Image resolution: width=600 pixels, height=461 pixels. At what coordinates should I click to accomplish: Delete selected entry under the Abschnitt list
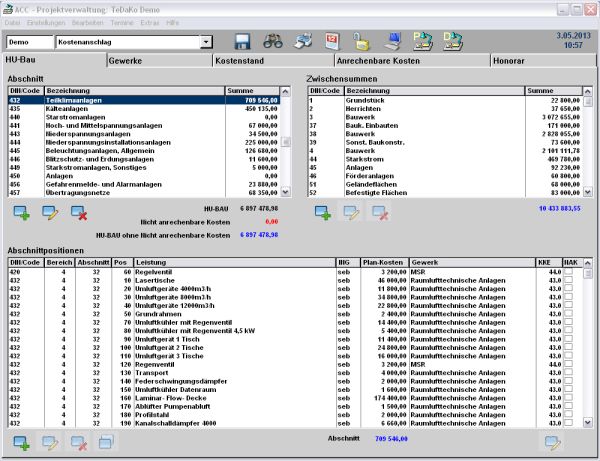tap(79, 212)
